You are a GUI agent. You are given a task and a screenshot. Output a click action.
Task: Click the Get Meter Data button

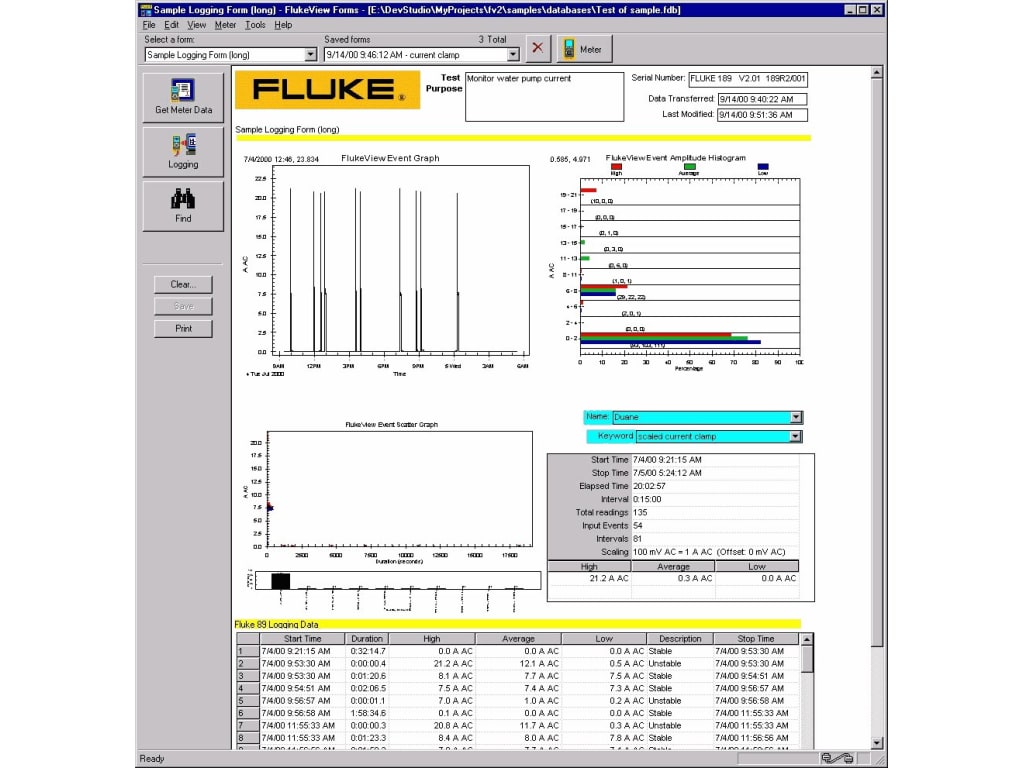(x=183, y=97)
